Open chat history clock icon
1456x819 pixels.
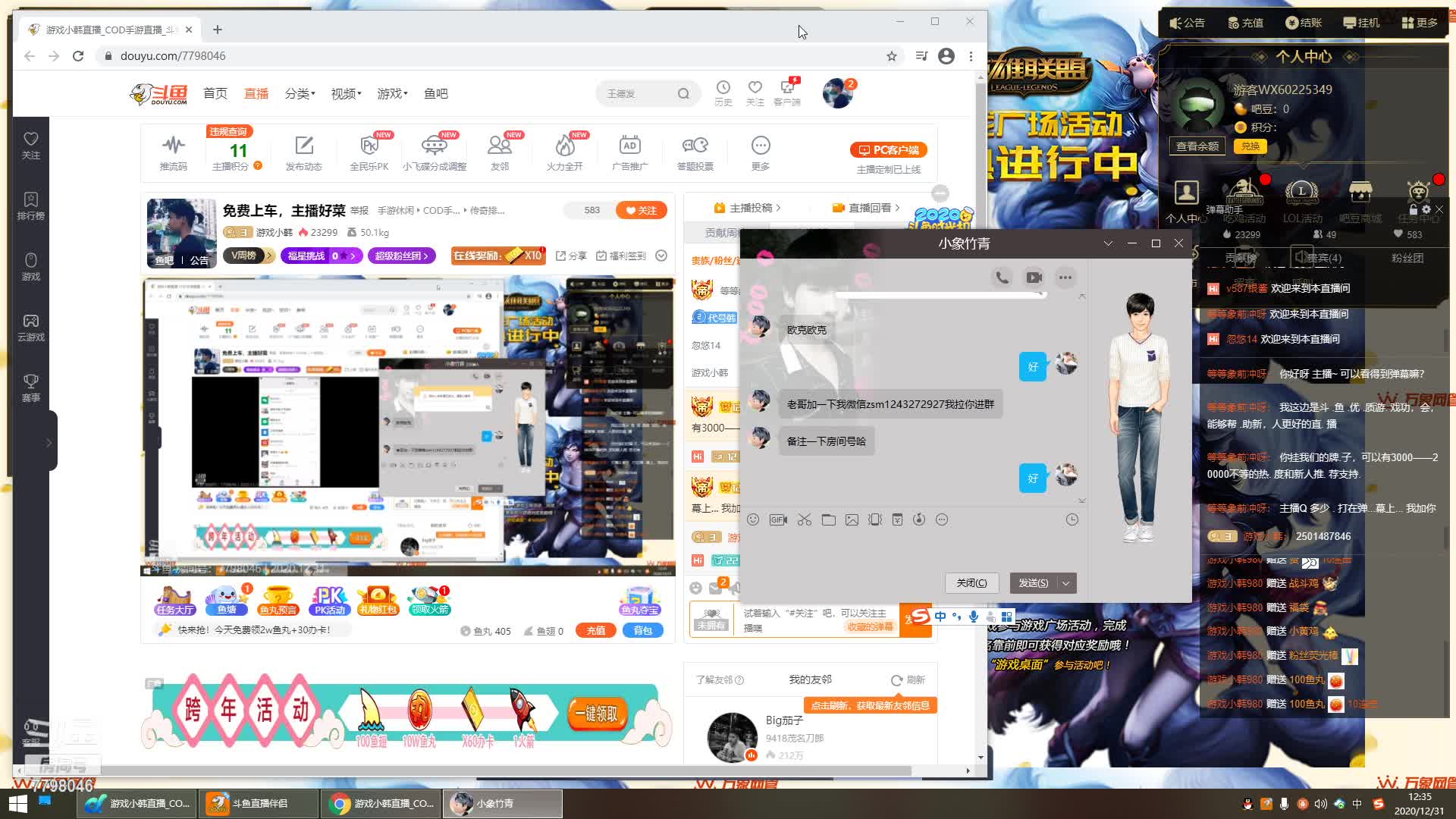point(1072,519)
